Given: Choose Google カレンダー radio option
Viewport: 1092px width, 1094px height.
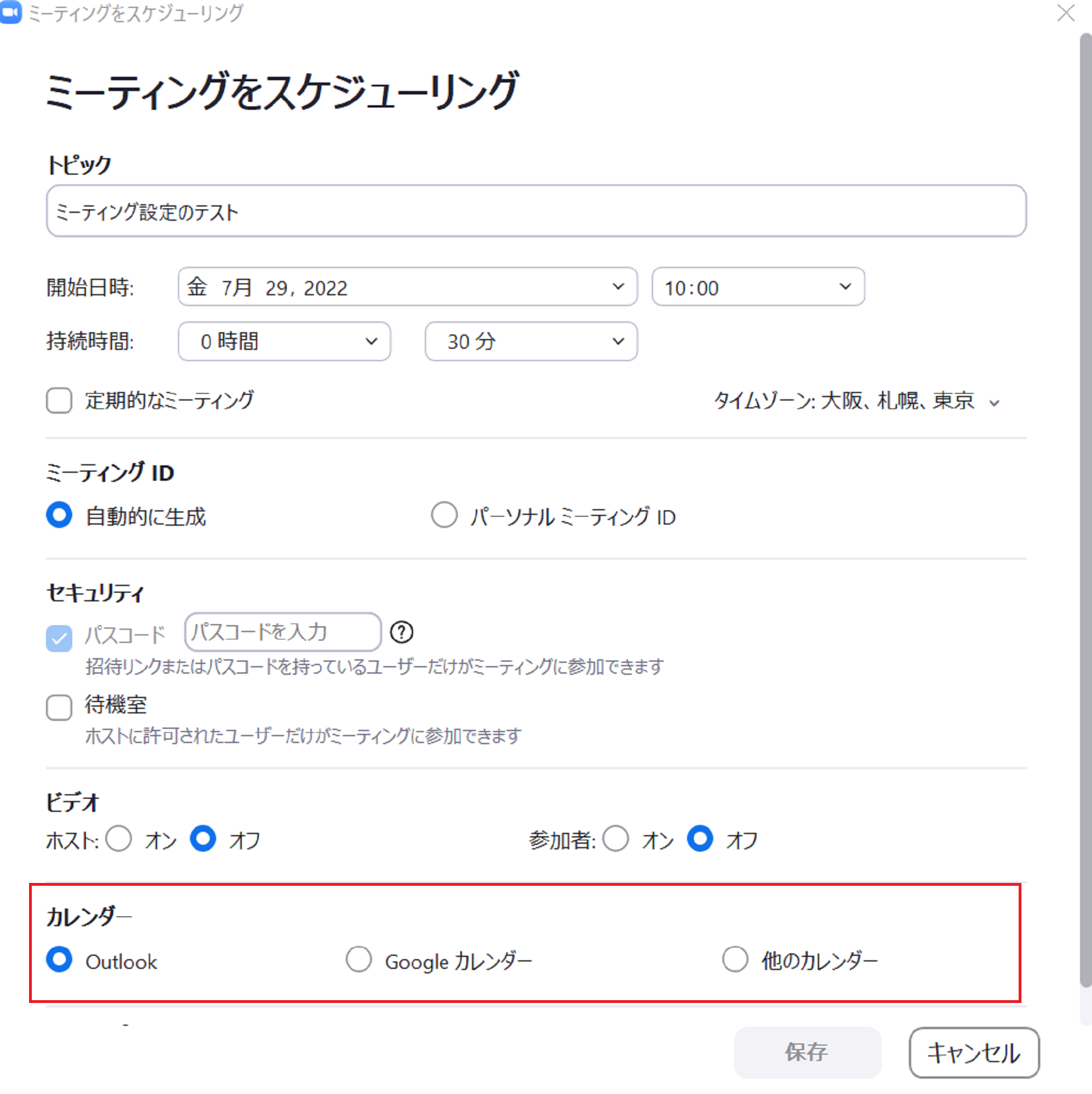Looking at the screenshot, I should [x=359, y=960].
